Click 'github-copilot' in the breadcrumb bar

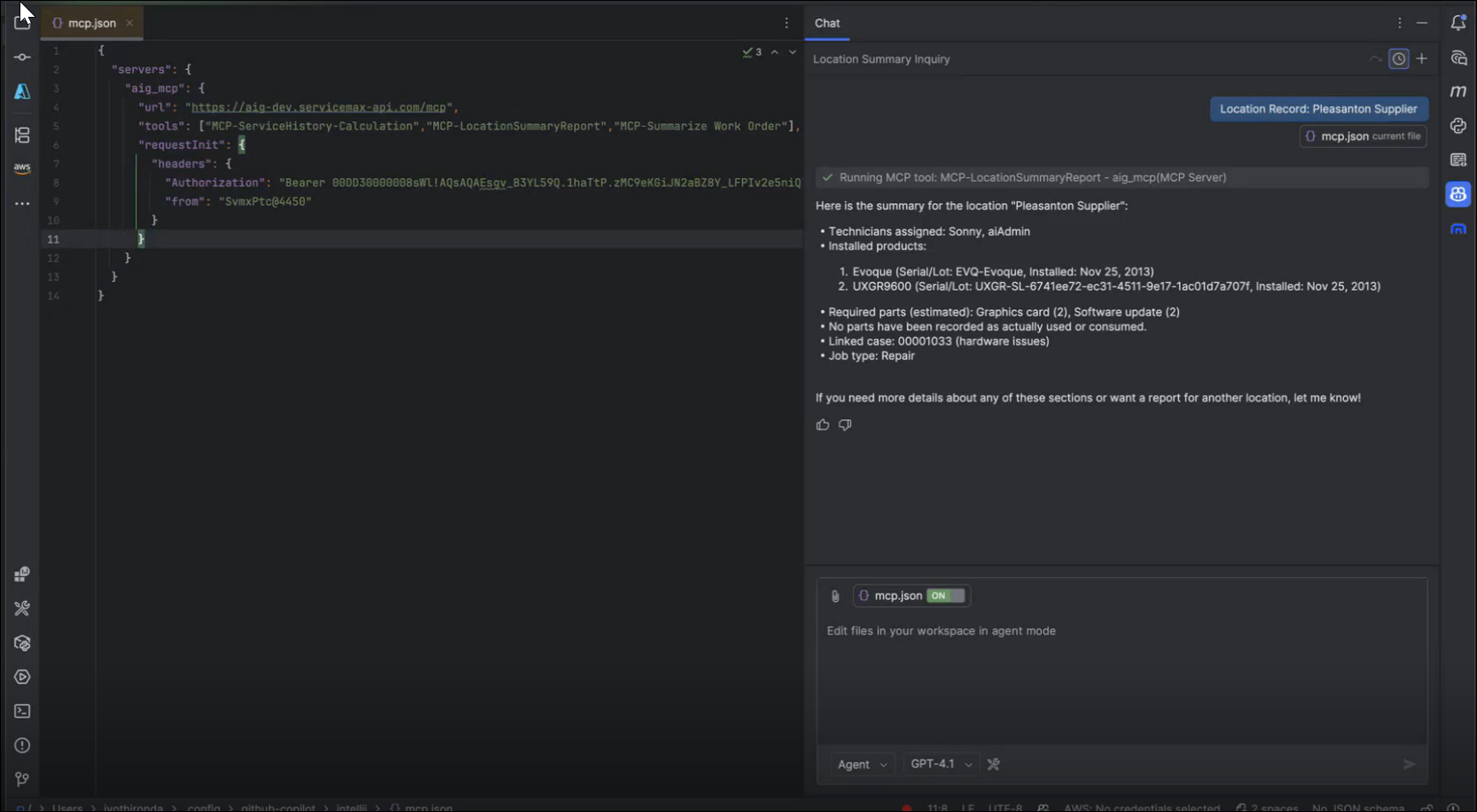click(x=277, y=808)
